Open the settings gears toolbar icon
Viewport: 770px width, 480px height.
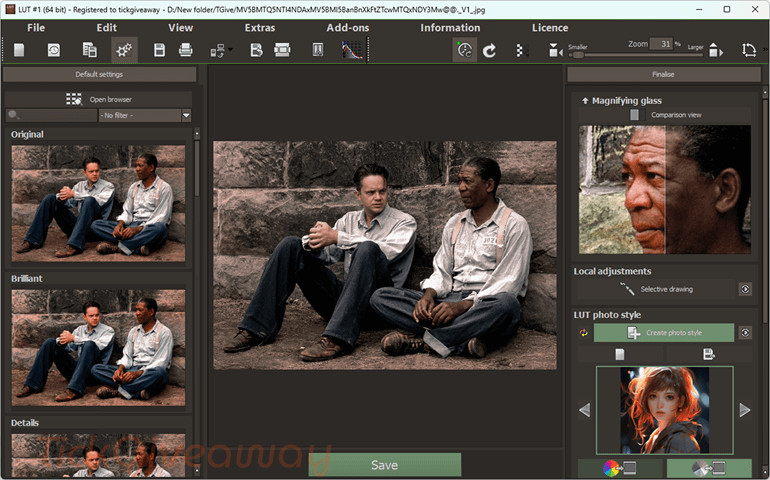[x=124, y=50]
